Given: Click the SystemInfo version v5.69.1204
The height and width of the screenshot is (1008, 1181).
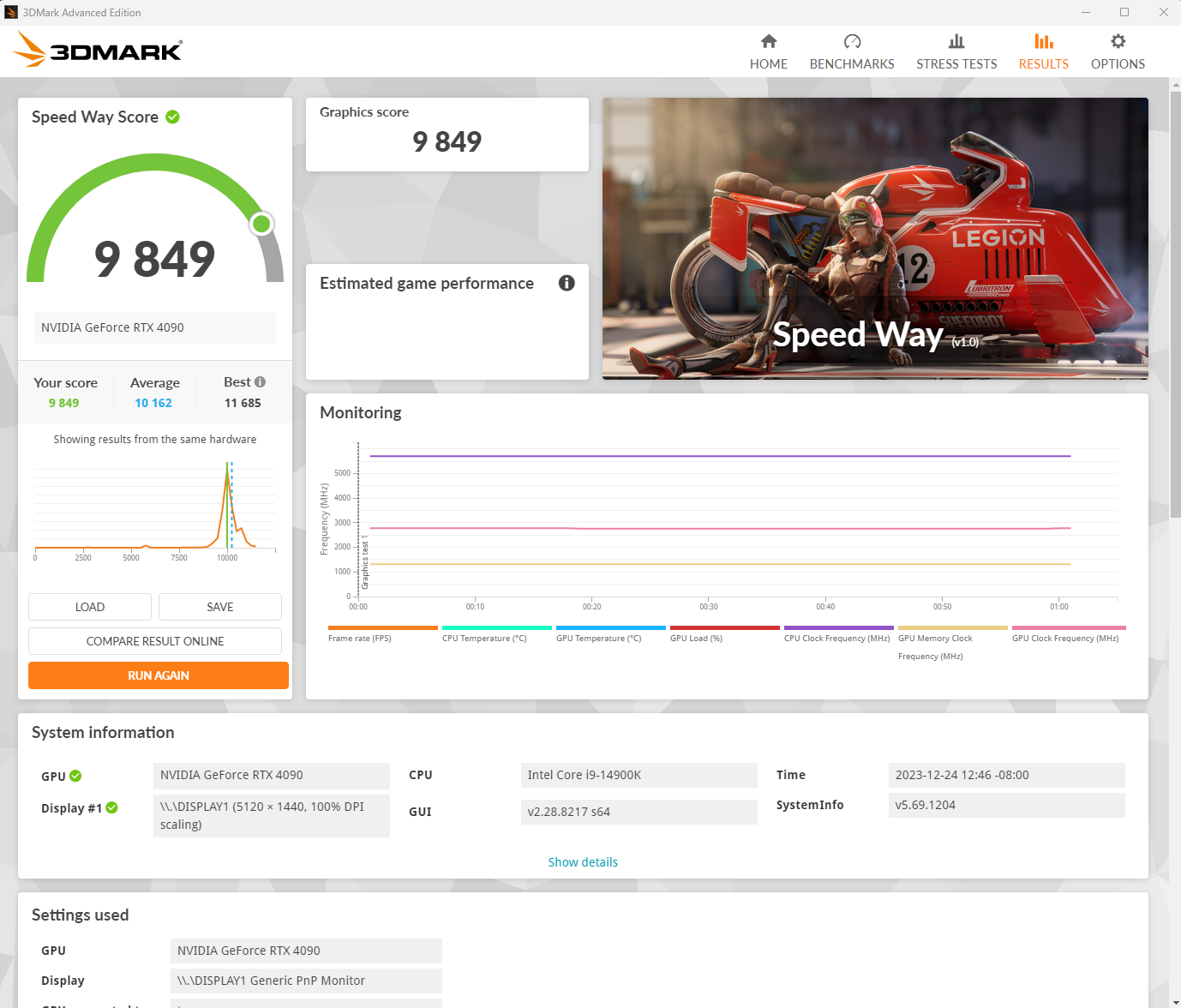Looking at the screenshot, I should (x=1007, y=805).
